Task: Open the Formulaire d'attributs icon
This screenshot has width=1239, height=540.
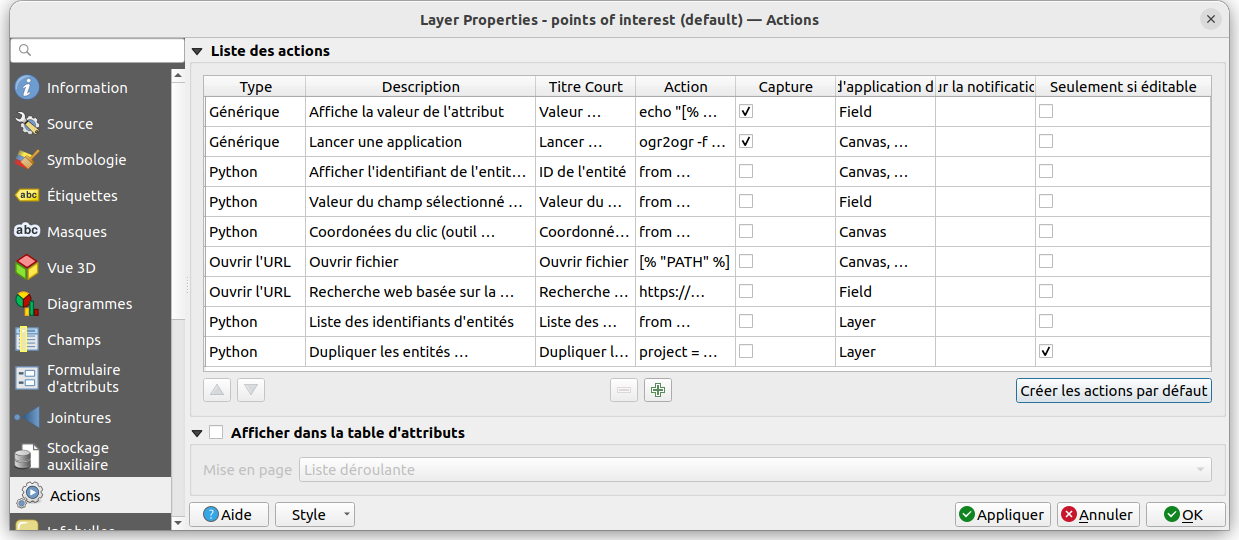Action: tap(27, 378)
